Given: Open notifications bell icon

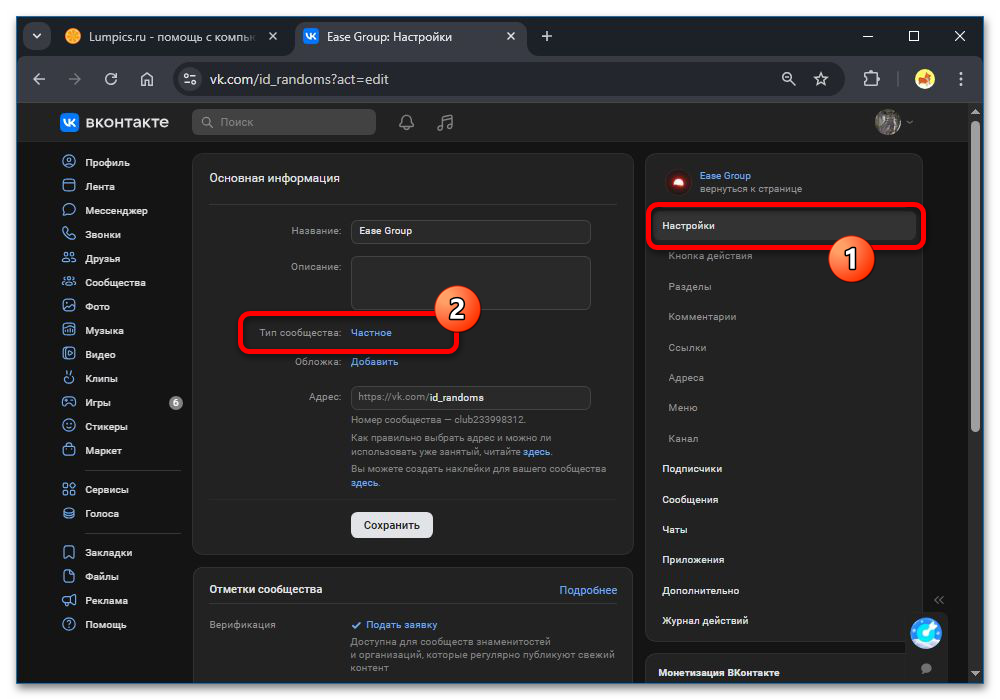Looking at the screenshot, I should click(x=406, y=122).
